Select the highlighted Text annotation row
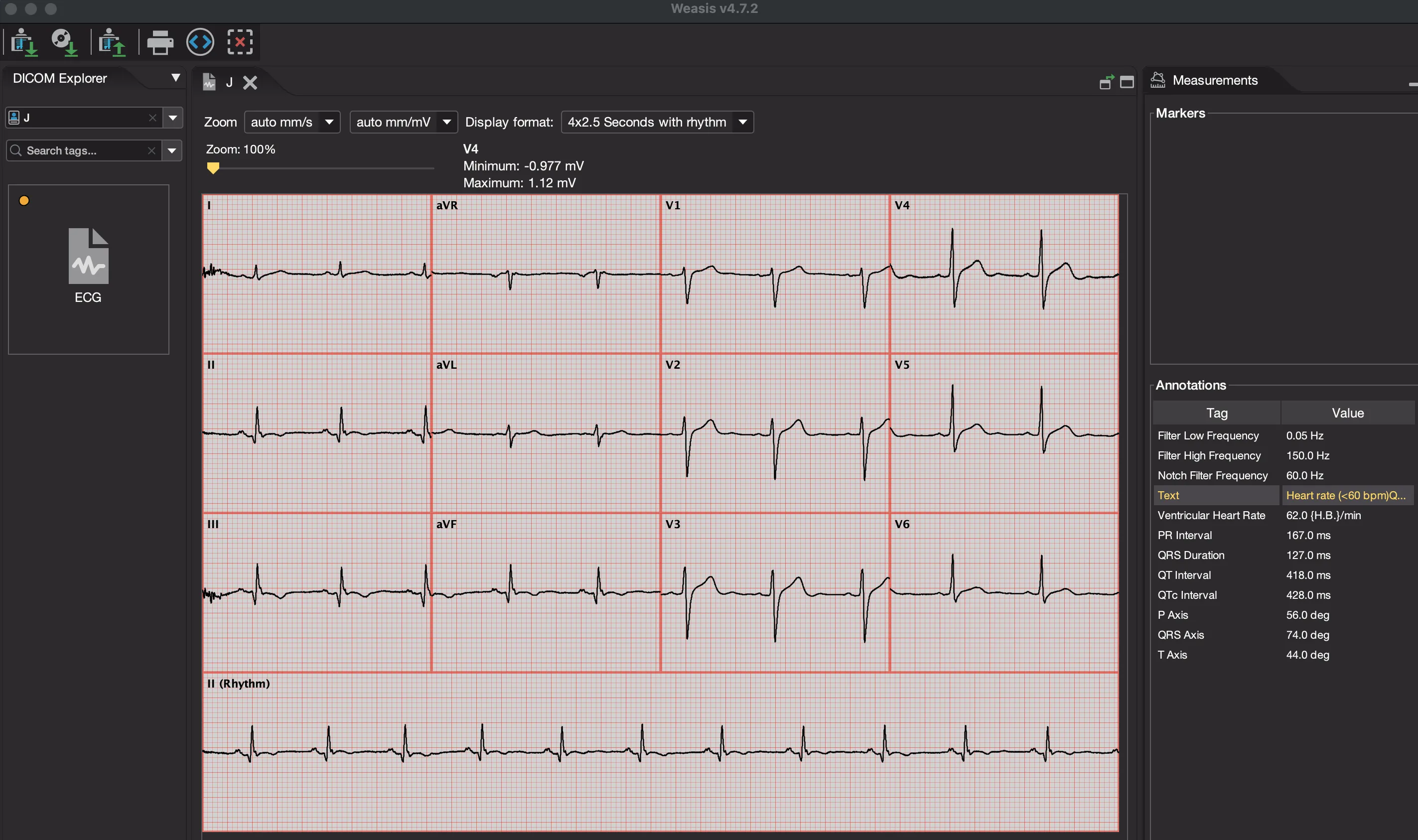The height and width of the screenshot is (840, 1418). coord(1284,495)
